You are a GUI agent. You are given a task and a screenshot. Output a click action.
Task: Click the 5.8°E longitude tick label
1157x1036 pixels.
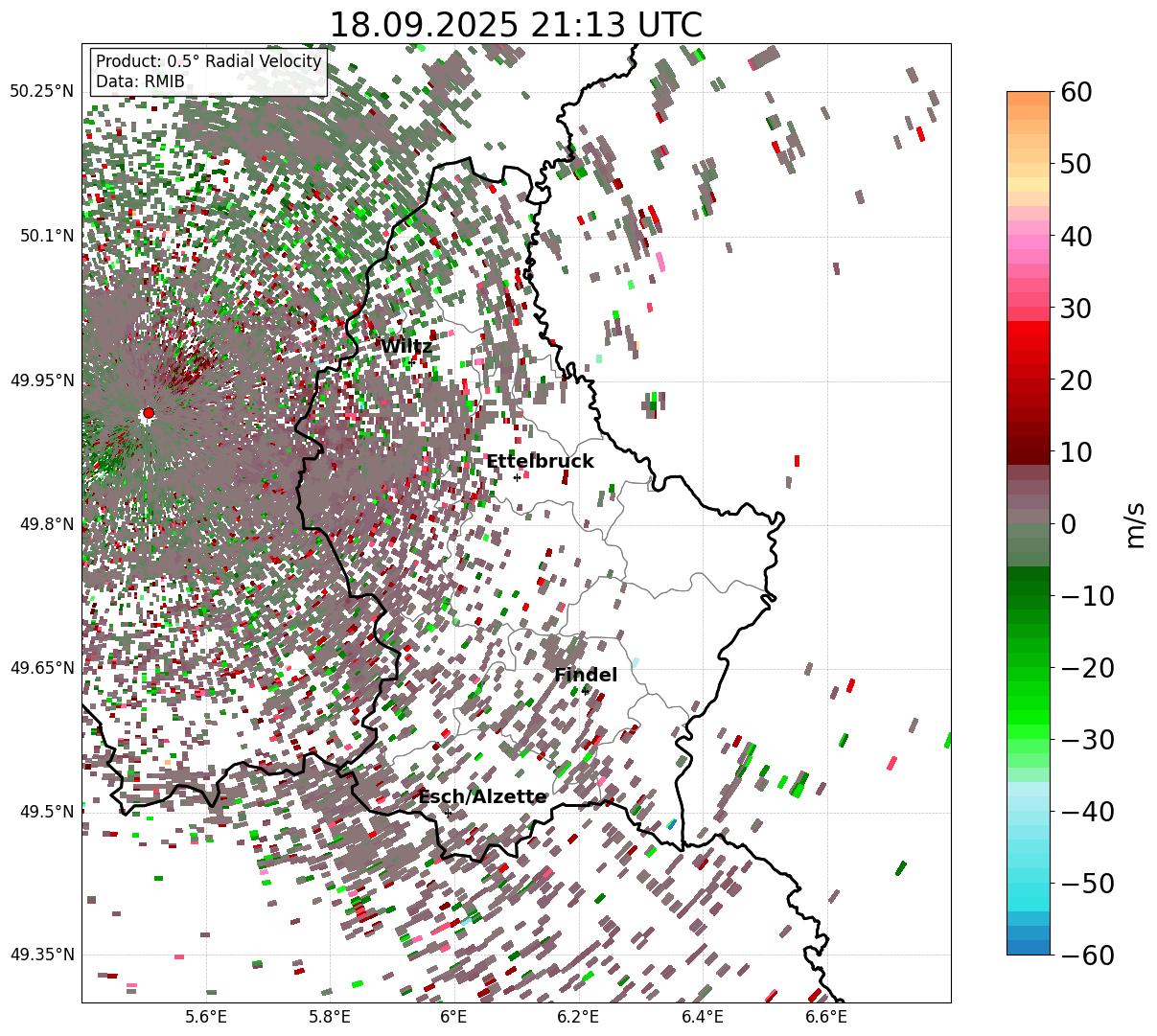pos(330,1018)
